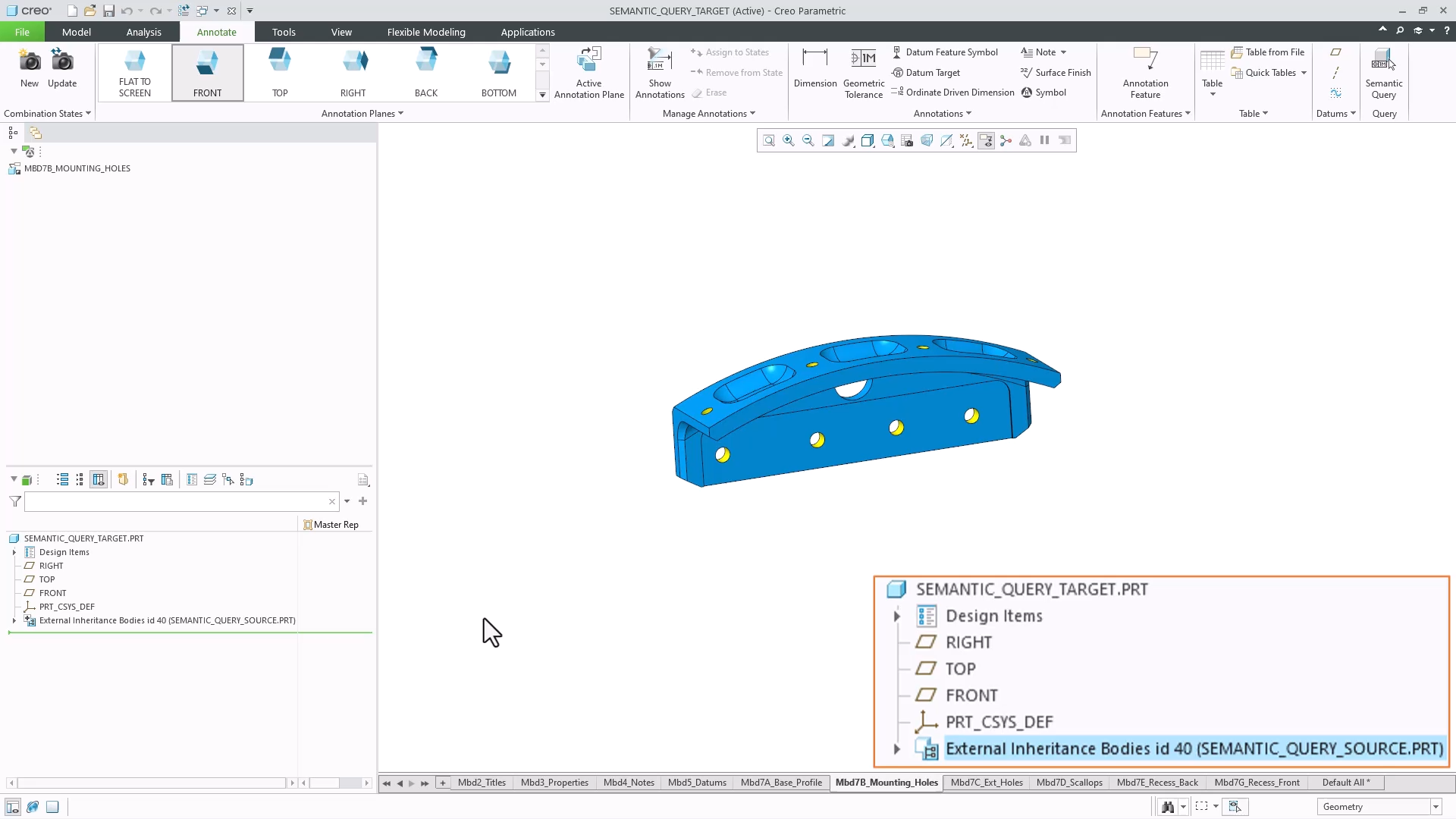Select the FRONT annotation plane

click(x=208, y=73)
